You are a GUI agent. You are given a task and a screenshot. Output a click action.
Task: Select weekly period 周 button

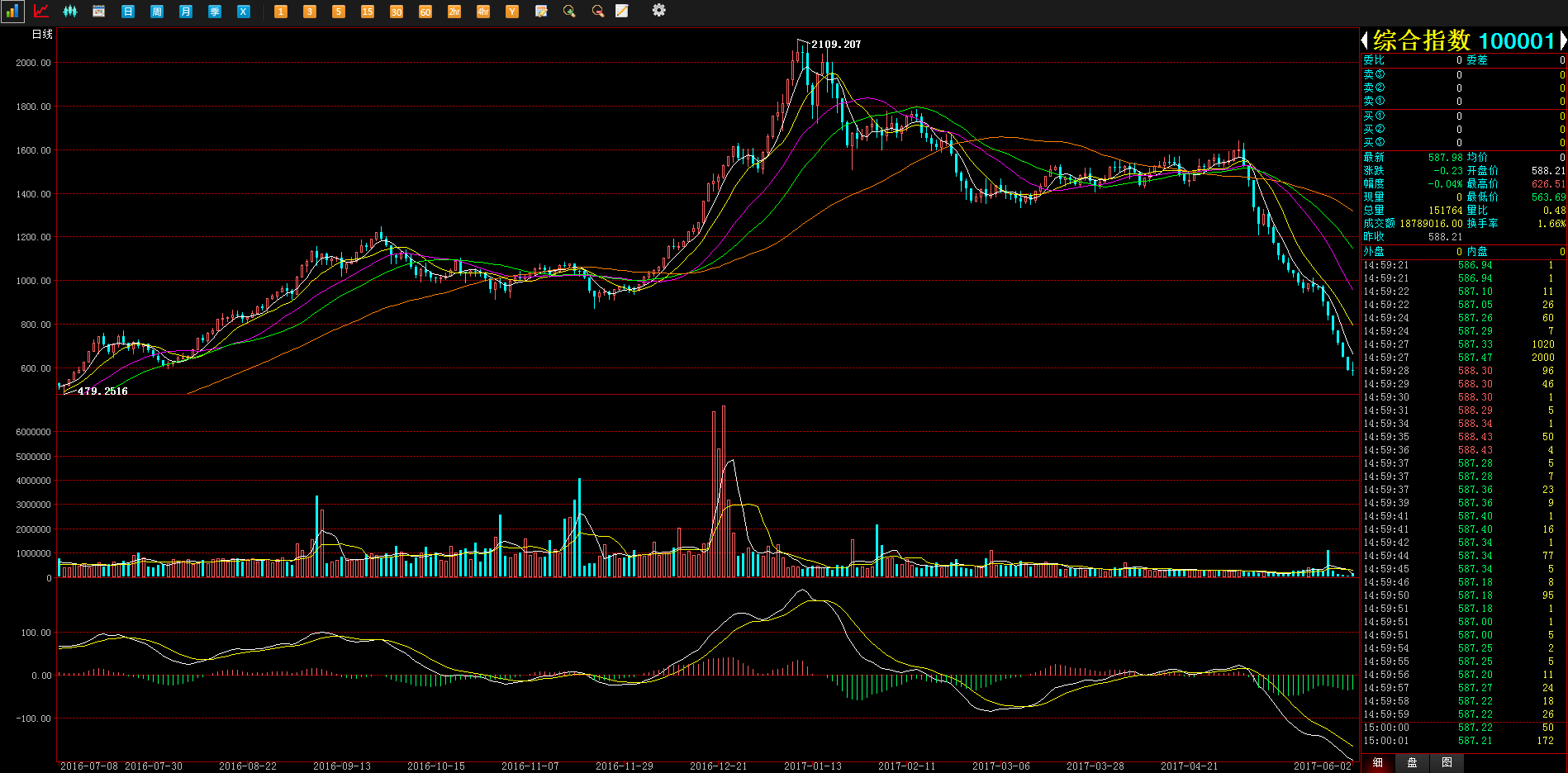tap(157, 11)
